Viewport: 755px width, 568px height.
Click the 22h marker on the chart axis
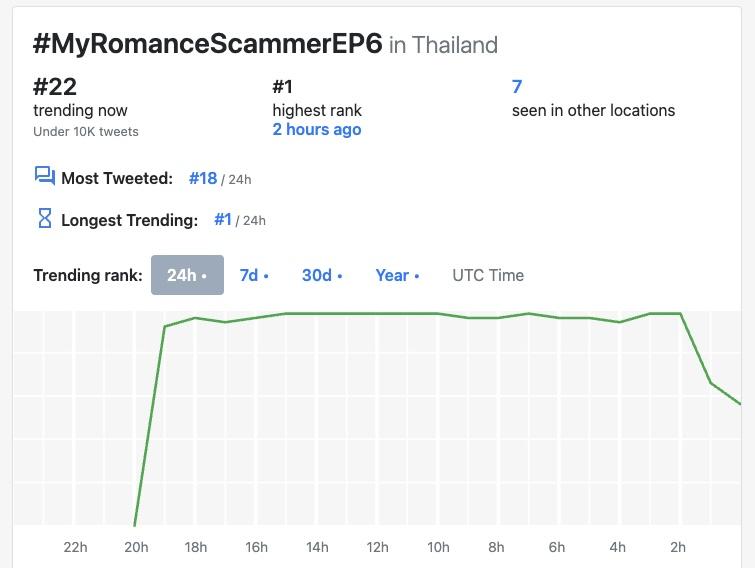click(75, 547)
